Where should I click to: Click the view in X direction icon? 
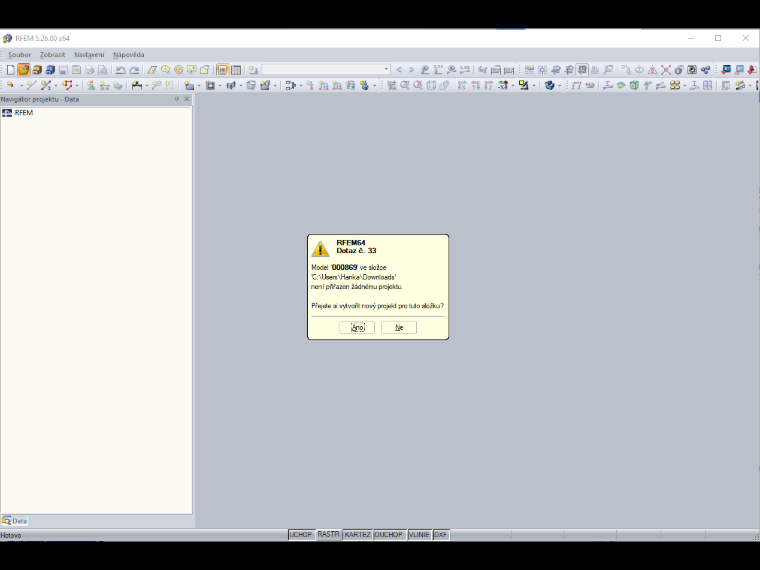462,85
